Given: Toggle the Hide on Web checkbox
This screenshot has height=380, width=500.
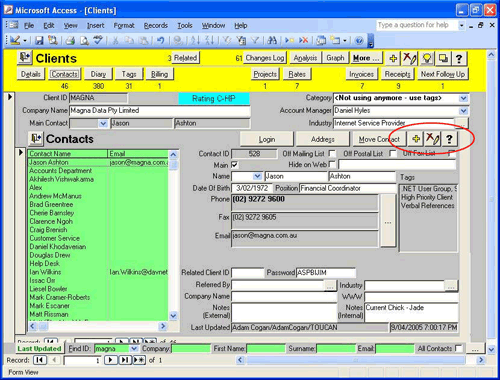Looking at the screenshot, I should (332, 164).
